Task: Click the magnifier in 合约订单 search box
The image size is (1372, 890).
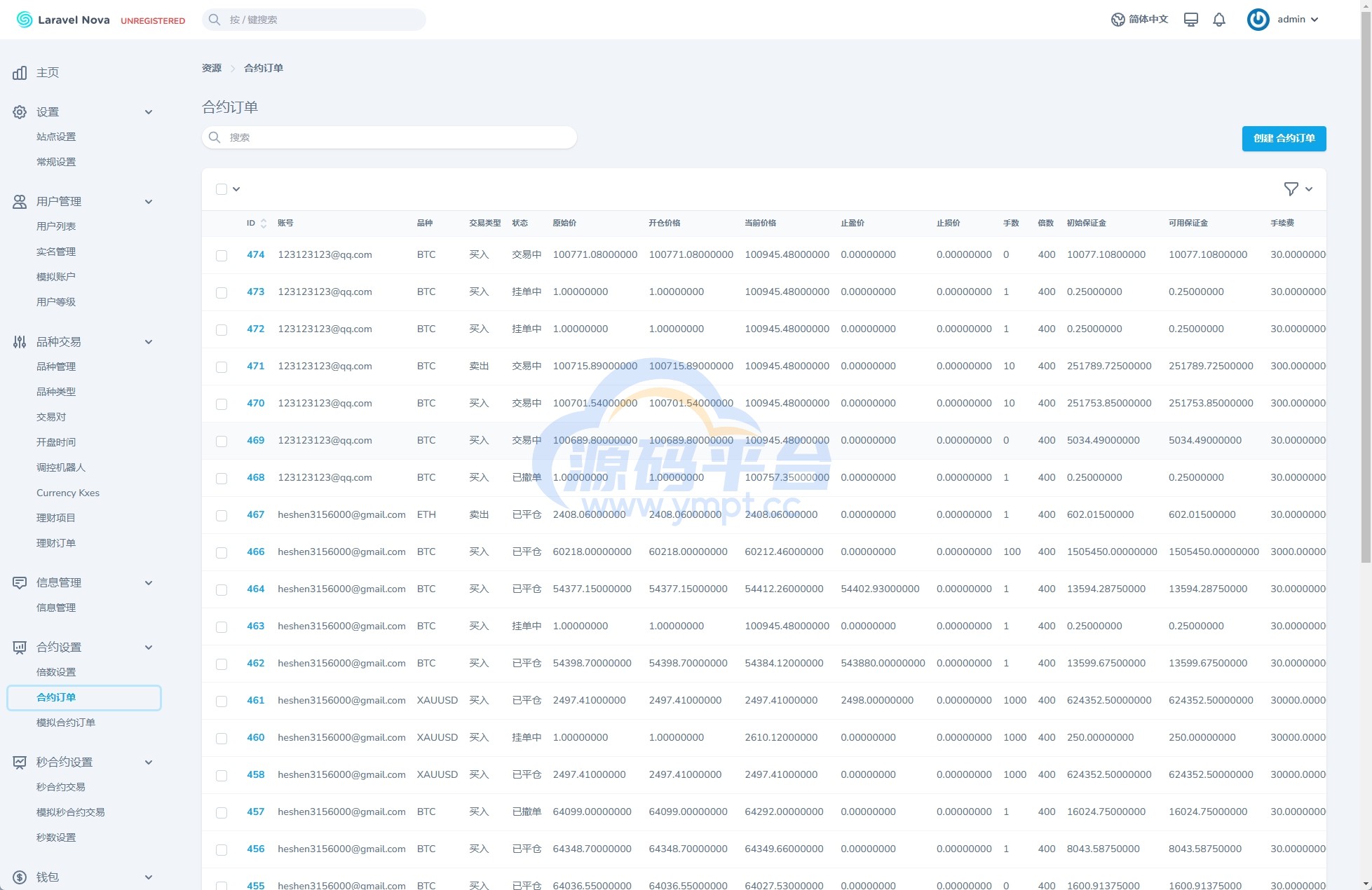Action: point(215,137)
